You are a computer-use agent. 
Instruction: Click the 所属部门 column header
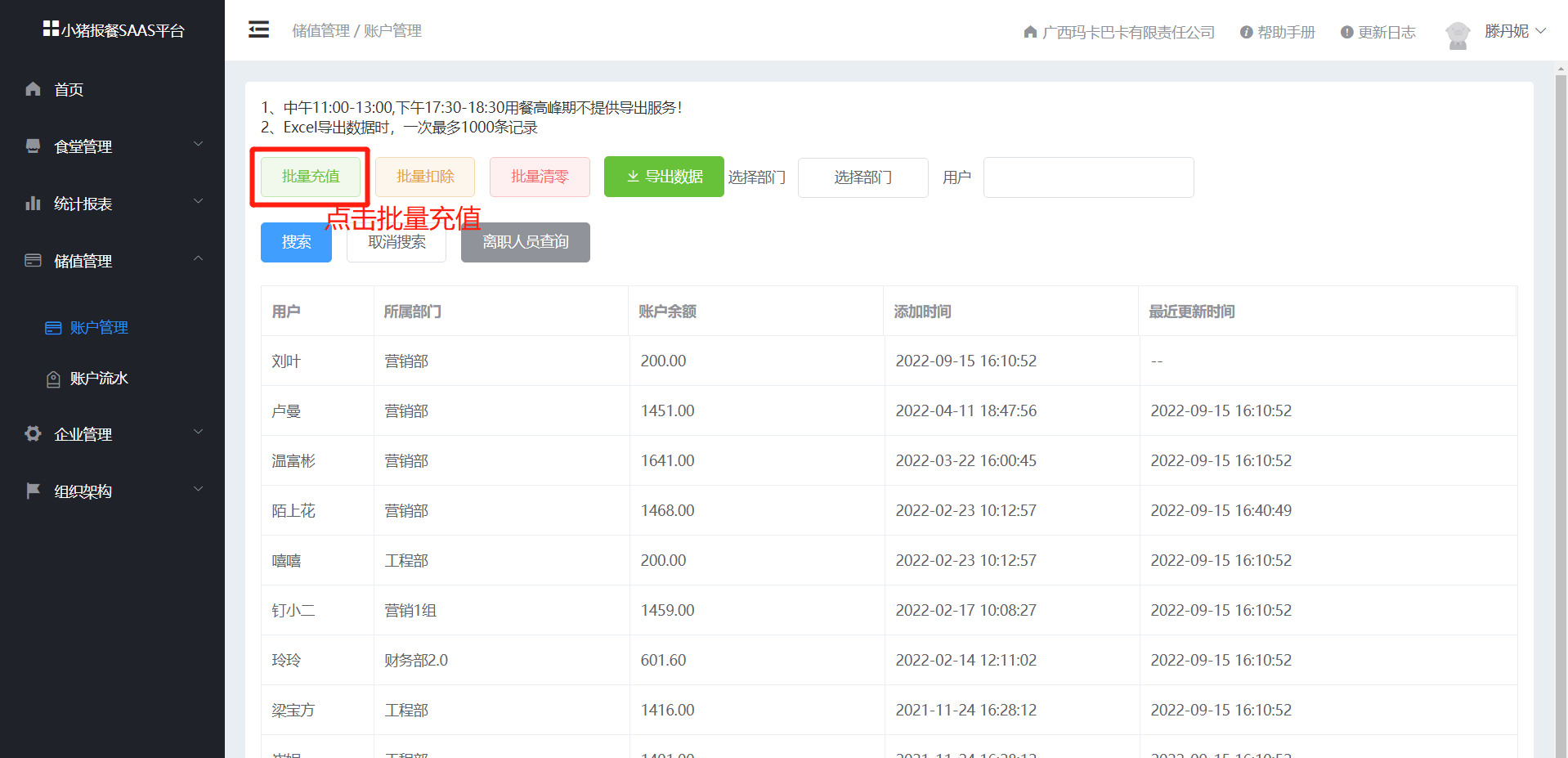click(412, 312)
